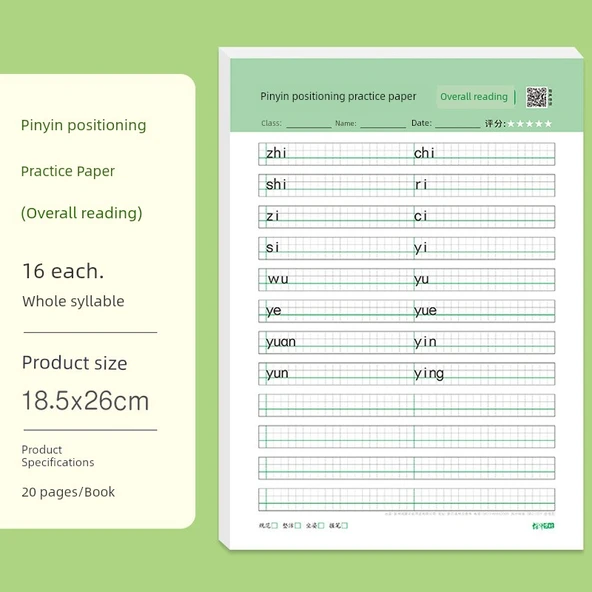
Task: Click the first rating star
Action: (511, 124)
